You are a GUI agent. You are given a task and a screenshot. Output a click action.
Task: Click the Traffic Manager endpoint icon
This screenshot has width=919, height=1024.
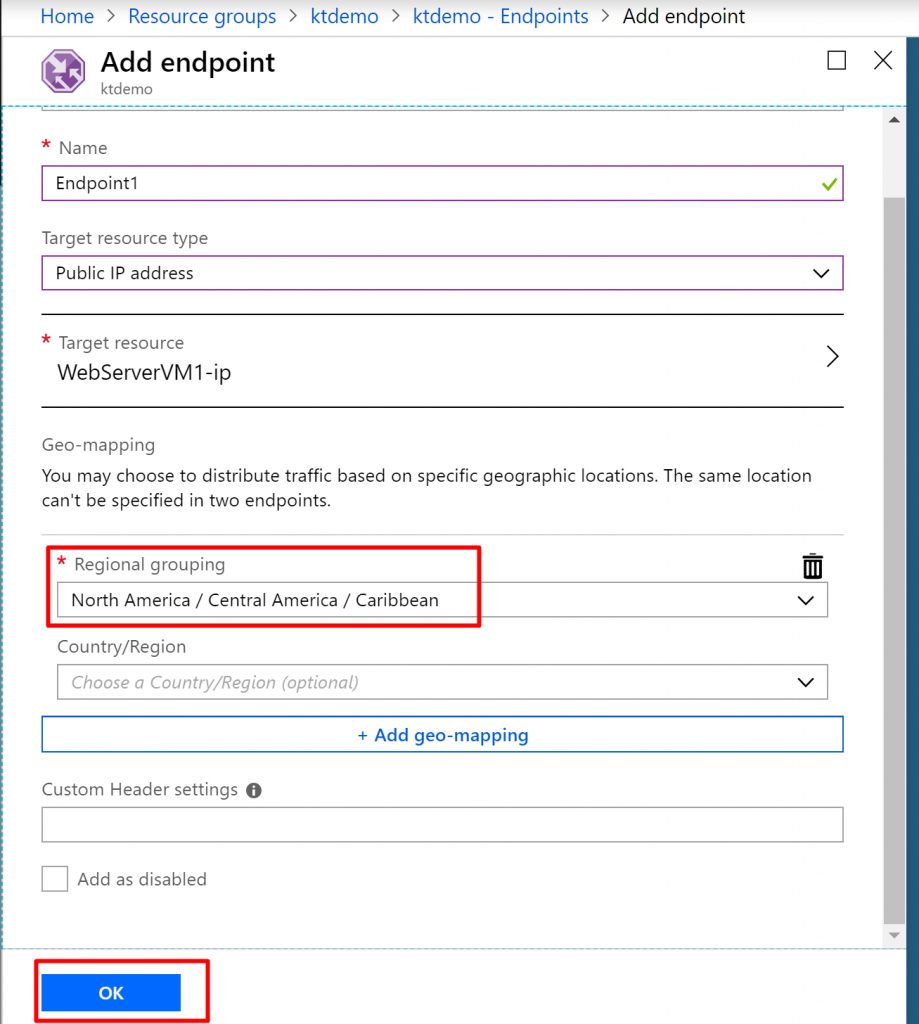[63, 71]
